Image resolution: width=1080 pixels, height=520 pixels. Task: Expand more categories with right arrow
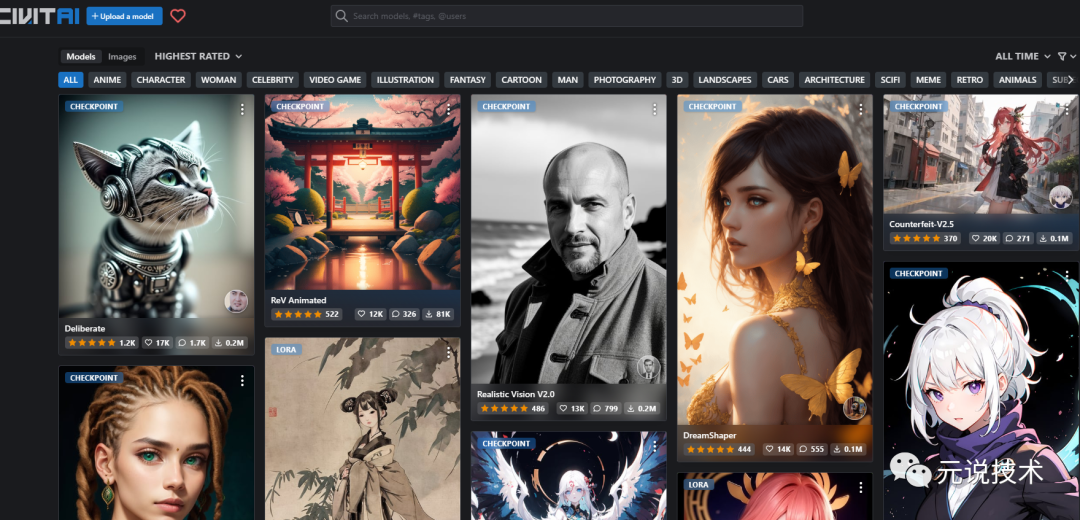(x=1072, y=80)
